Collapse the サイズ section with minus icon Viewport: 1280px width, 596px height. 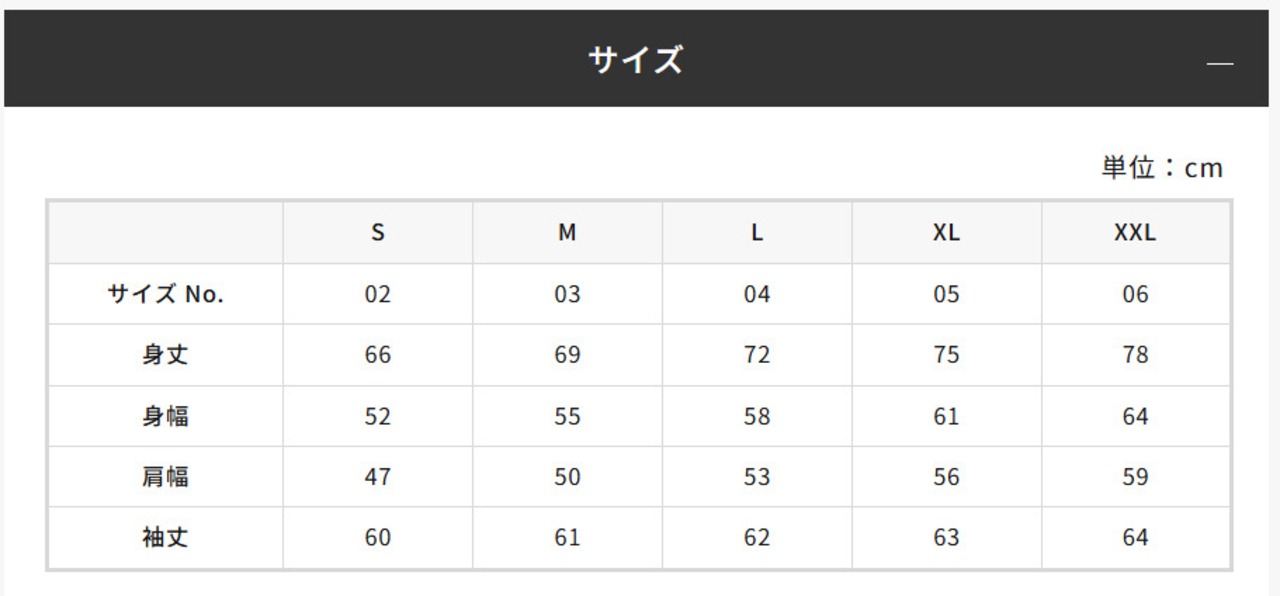[x=1219, y=64]
